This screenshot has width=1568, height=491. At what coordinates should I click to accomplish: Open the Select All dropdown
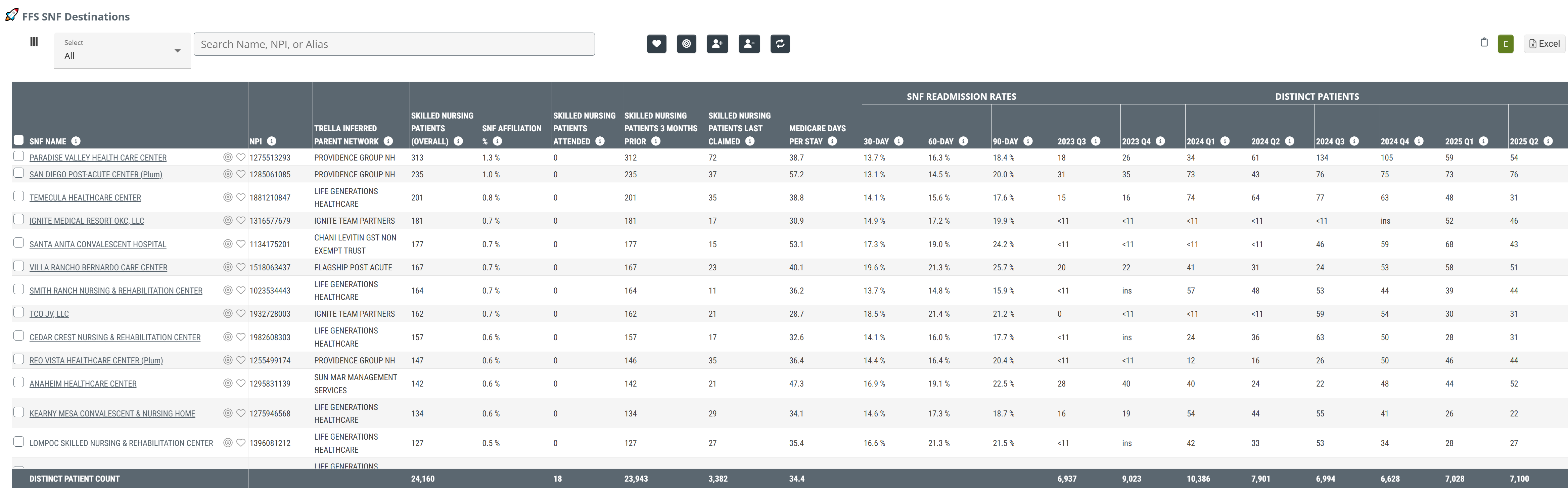(x=122, y=50)
